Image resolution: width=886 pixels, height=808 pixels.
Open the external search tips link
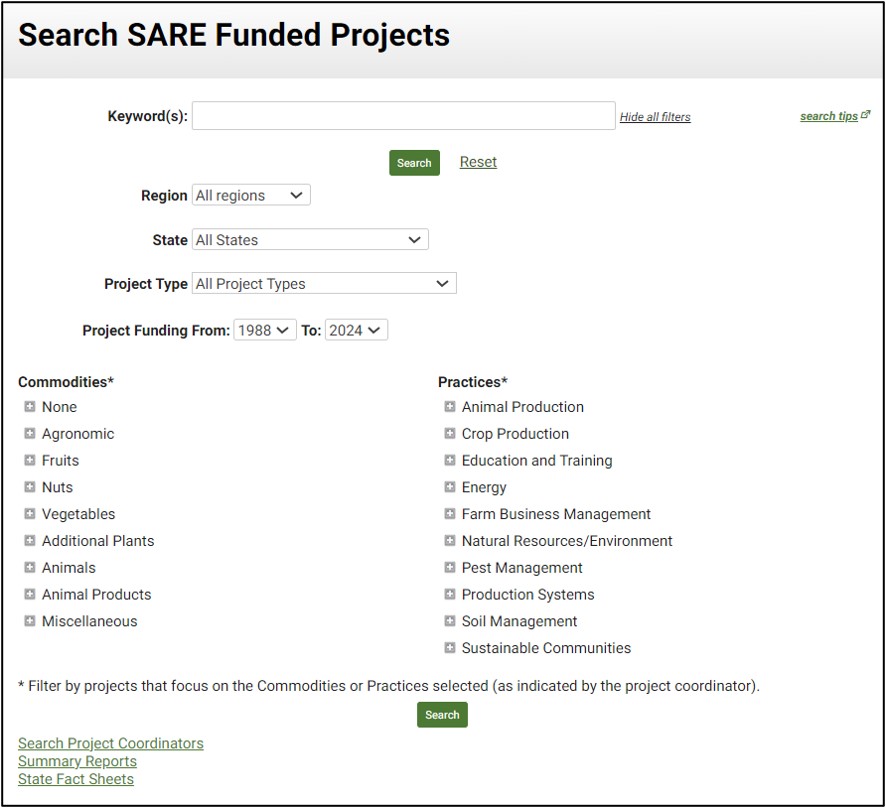pos(834,116)
